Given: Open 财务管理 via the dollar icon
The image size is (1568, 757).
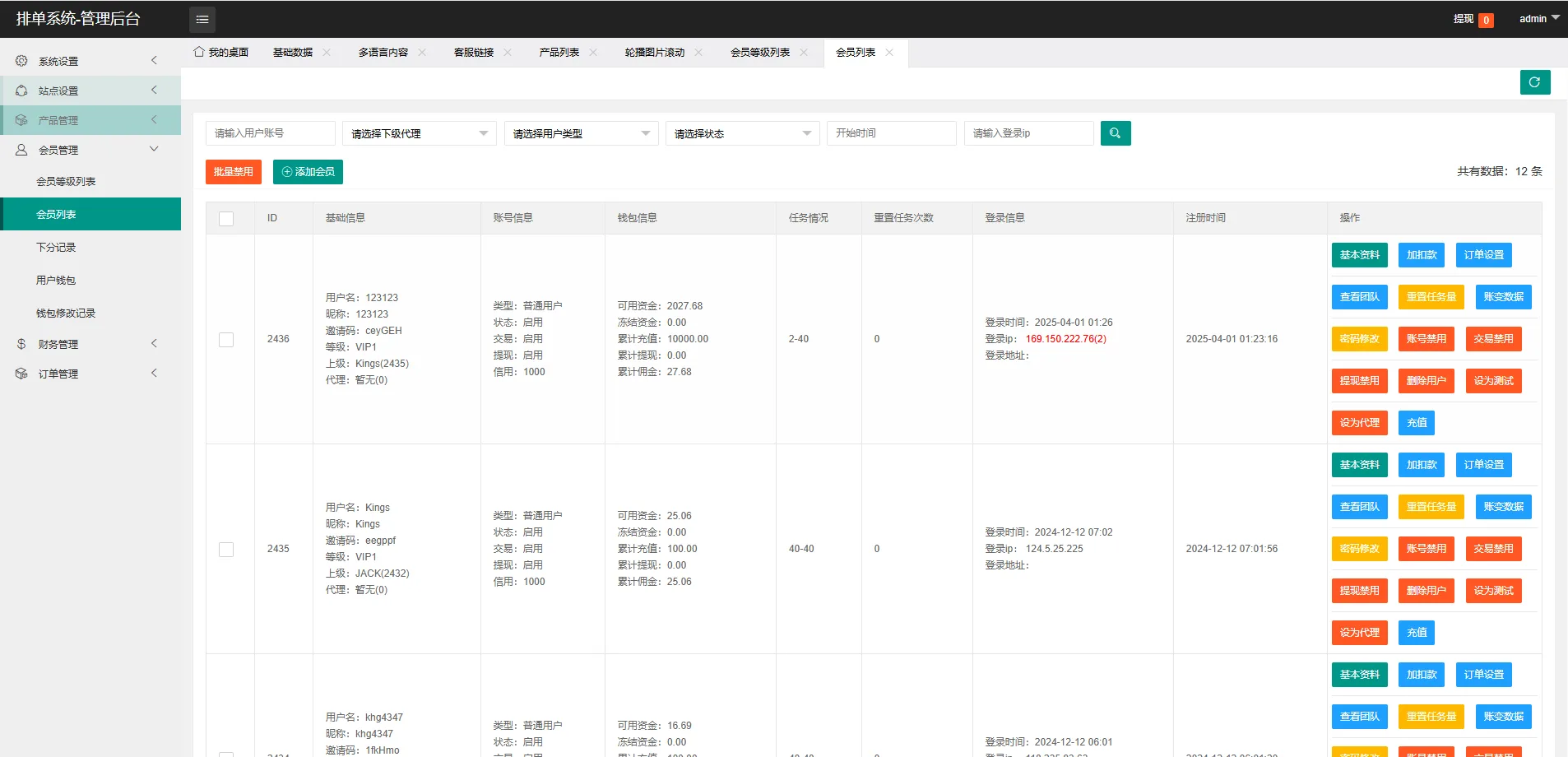Looking at the screenshot, I should coord(21,343).
